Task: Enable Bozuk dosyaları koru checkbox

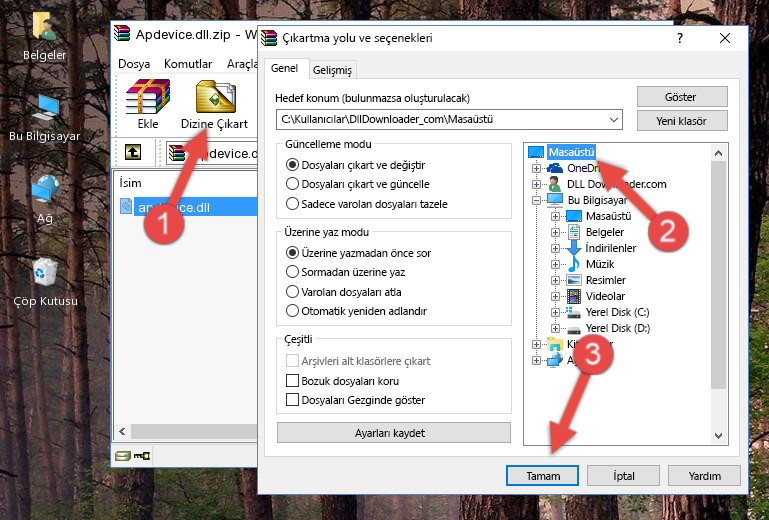Action: [x=292, y=381]
